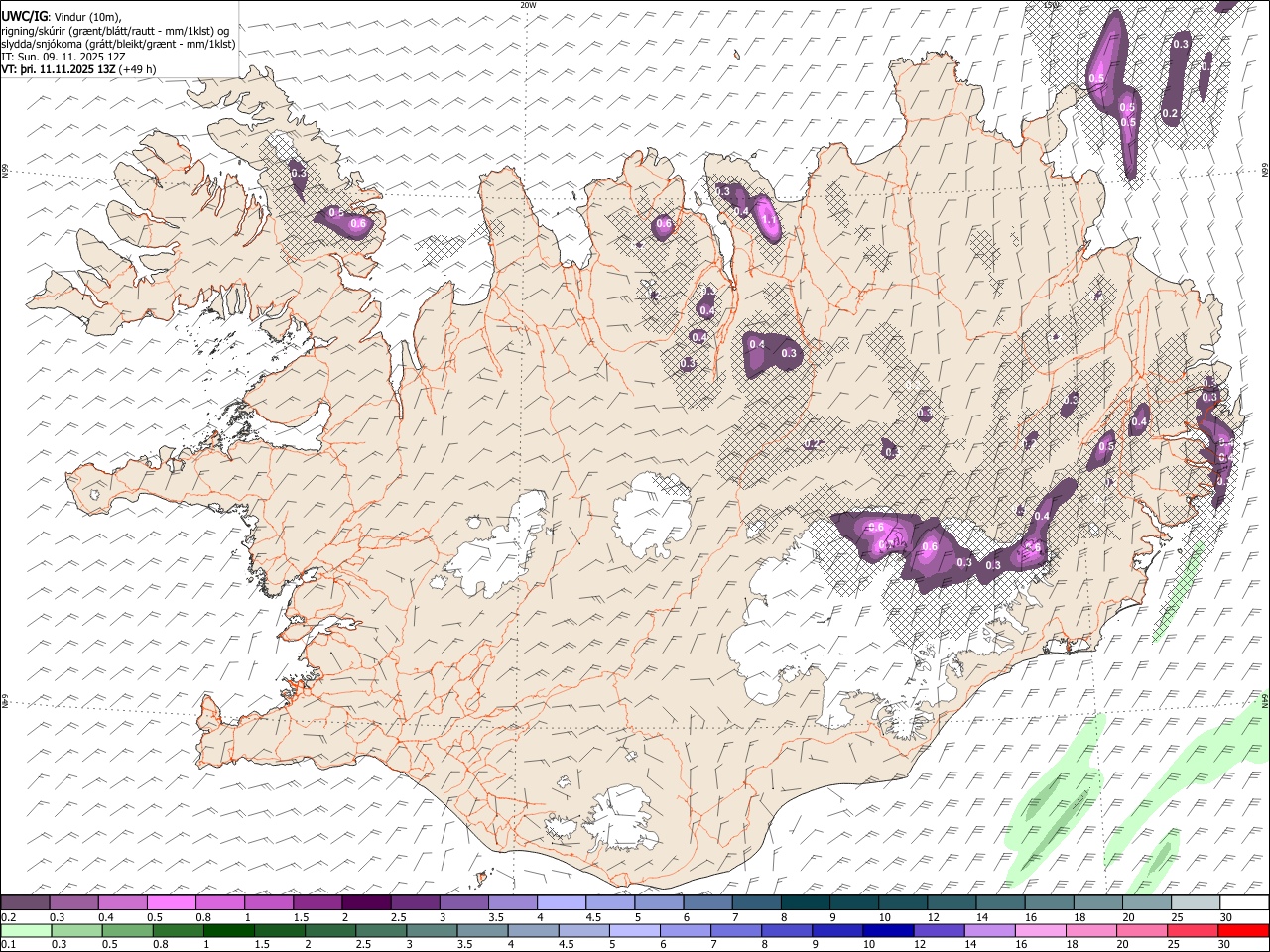This screenshot has width=1270, height=952.
Task: Click the dark purple snow swatch between 2 and 2.5
Action: point(366,902)
